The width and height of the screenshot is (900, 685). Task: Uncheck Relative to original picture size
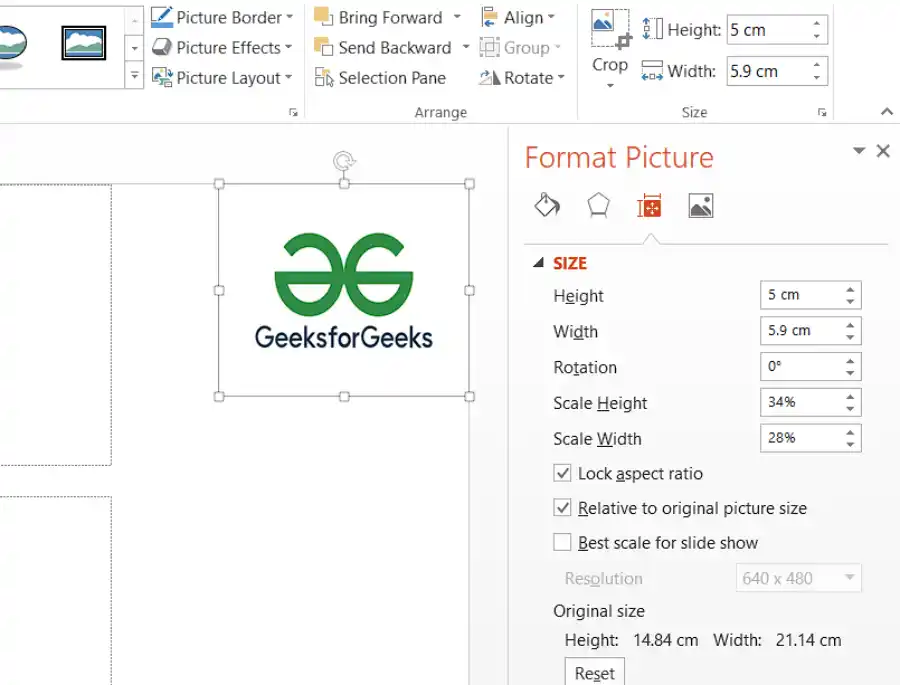(x=562, y=508)
